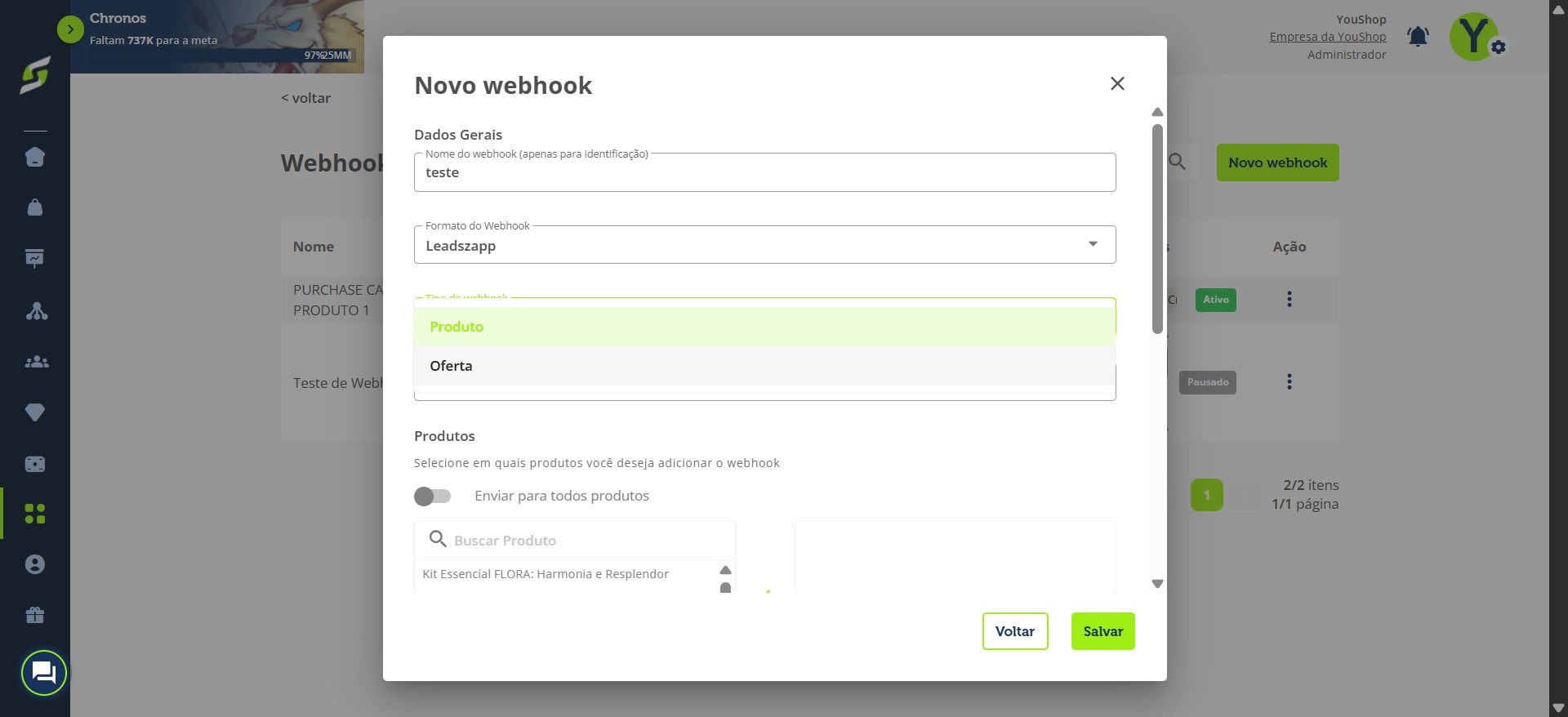Open actions menu for the Pausado webhook row
This screenshot has height=717, width=1568.
coord(1290,381)
